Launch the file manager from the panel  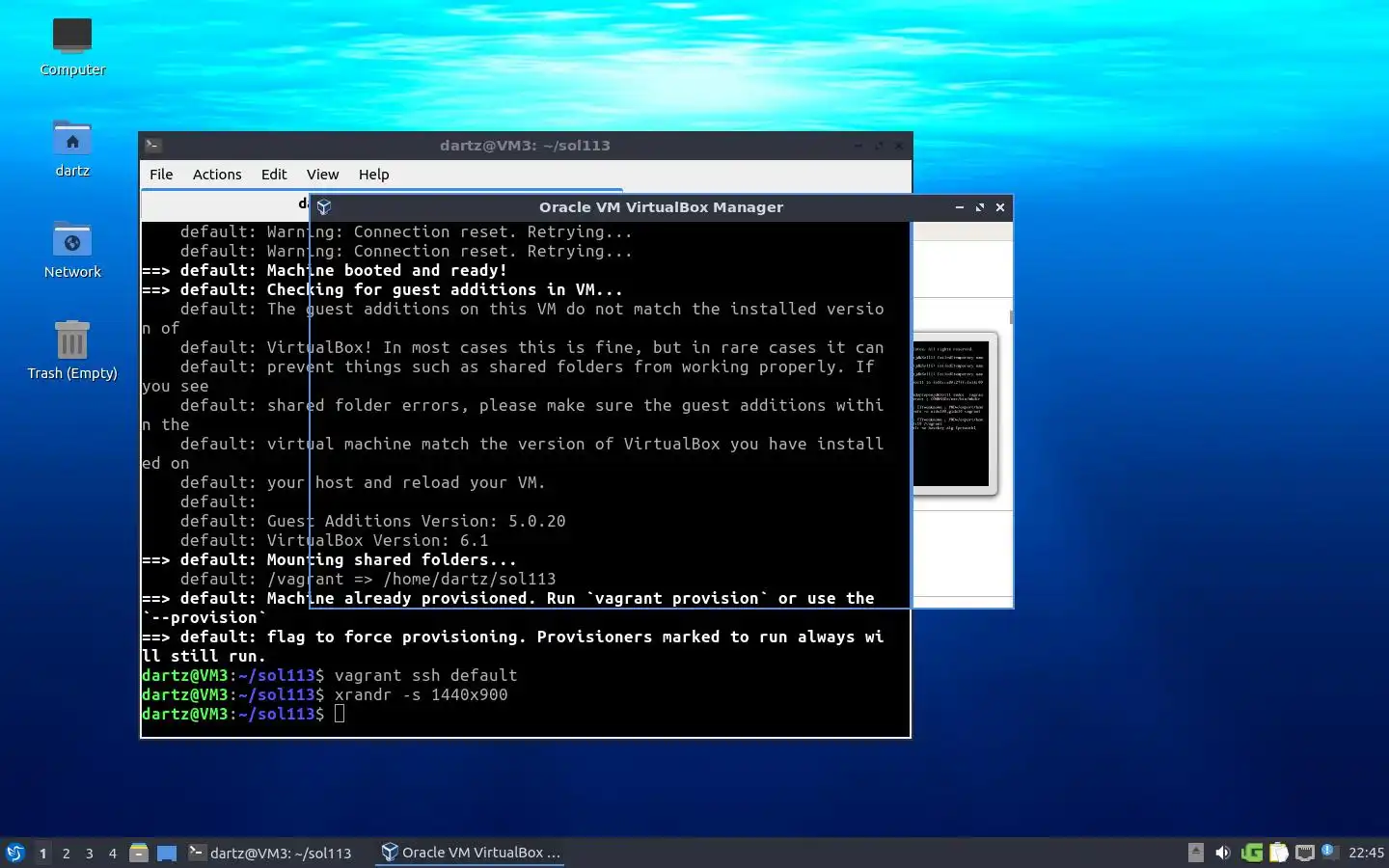pyautogui.click(x=139, y=853)
